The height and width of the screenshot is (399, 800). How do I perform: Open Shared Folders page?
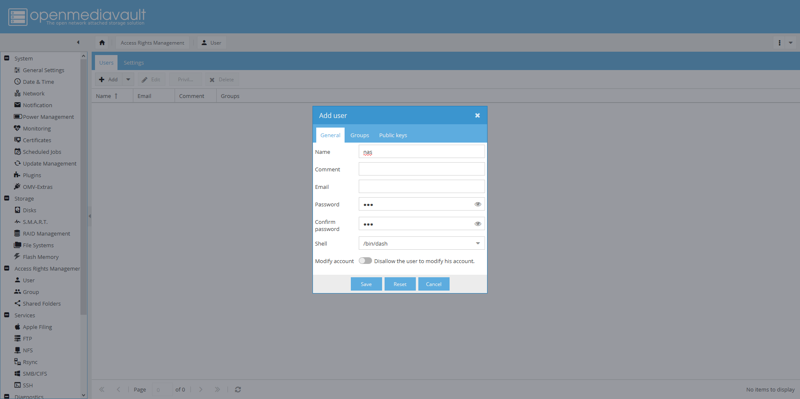click(x=37, y=304)
